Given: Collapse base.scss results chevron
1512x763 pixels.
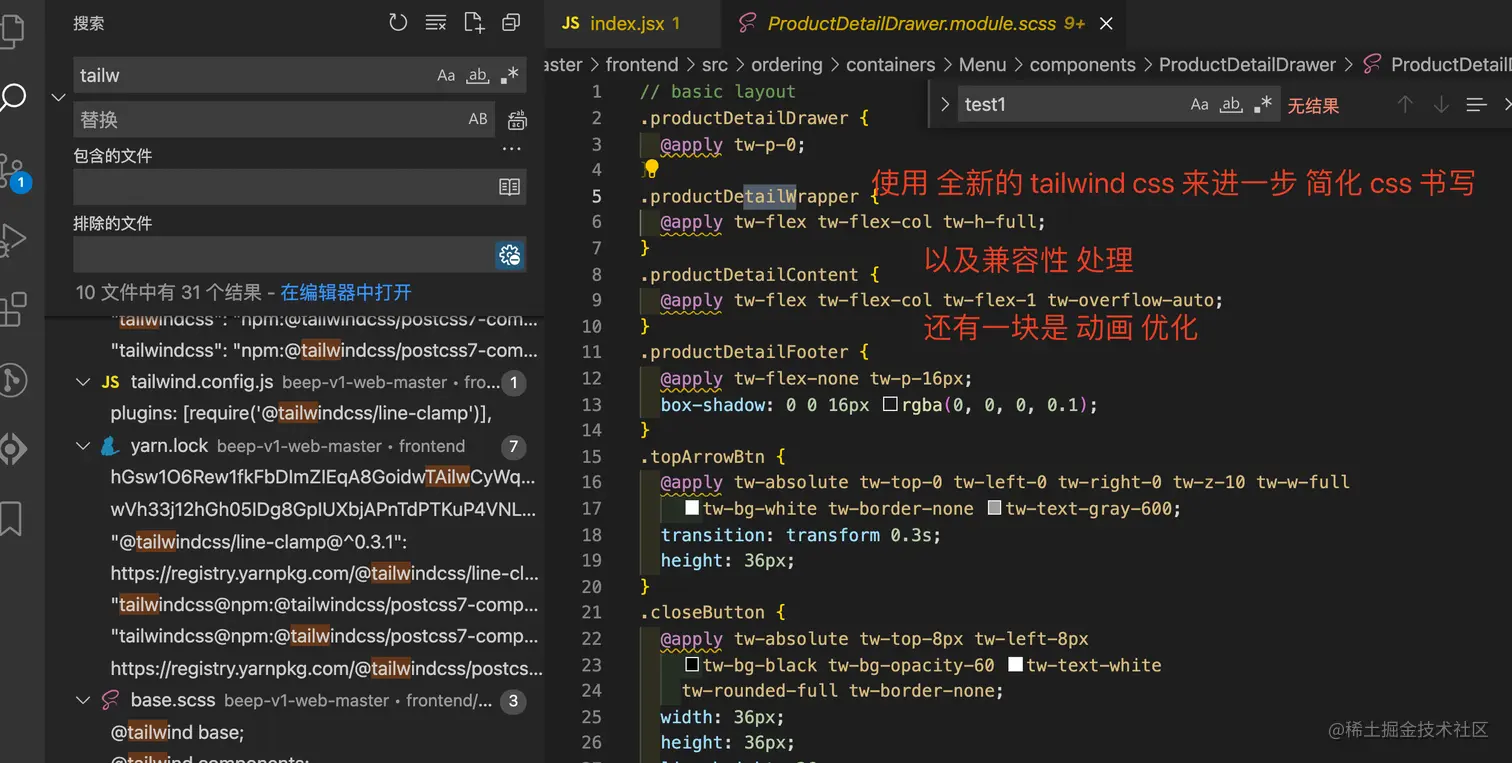Looking at the screenshot, I should pyautogui.click(x=84, y=700).
